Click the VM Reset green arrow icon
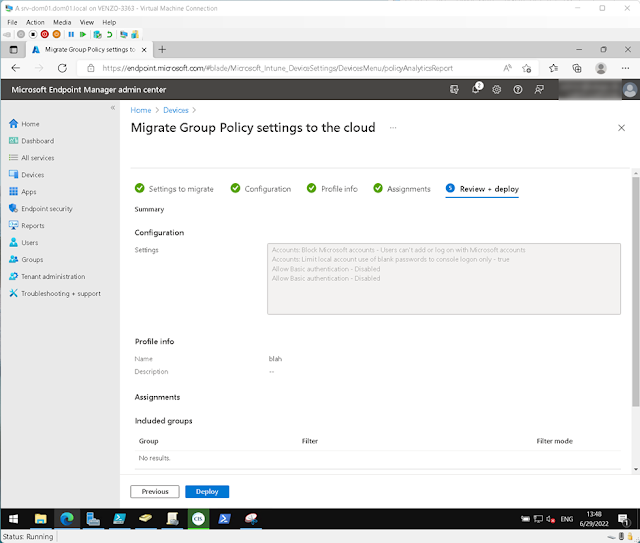The image size is (640, 543). point(83,34)
